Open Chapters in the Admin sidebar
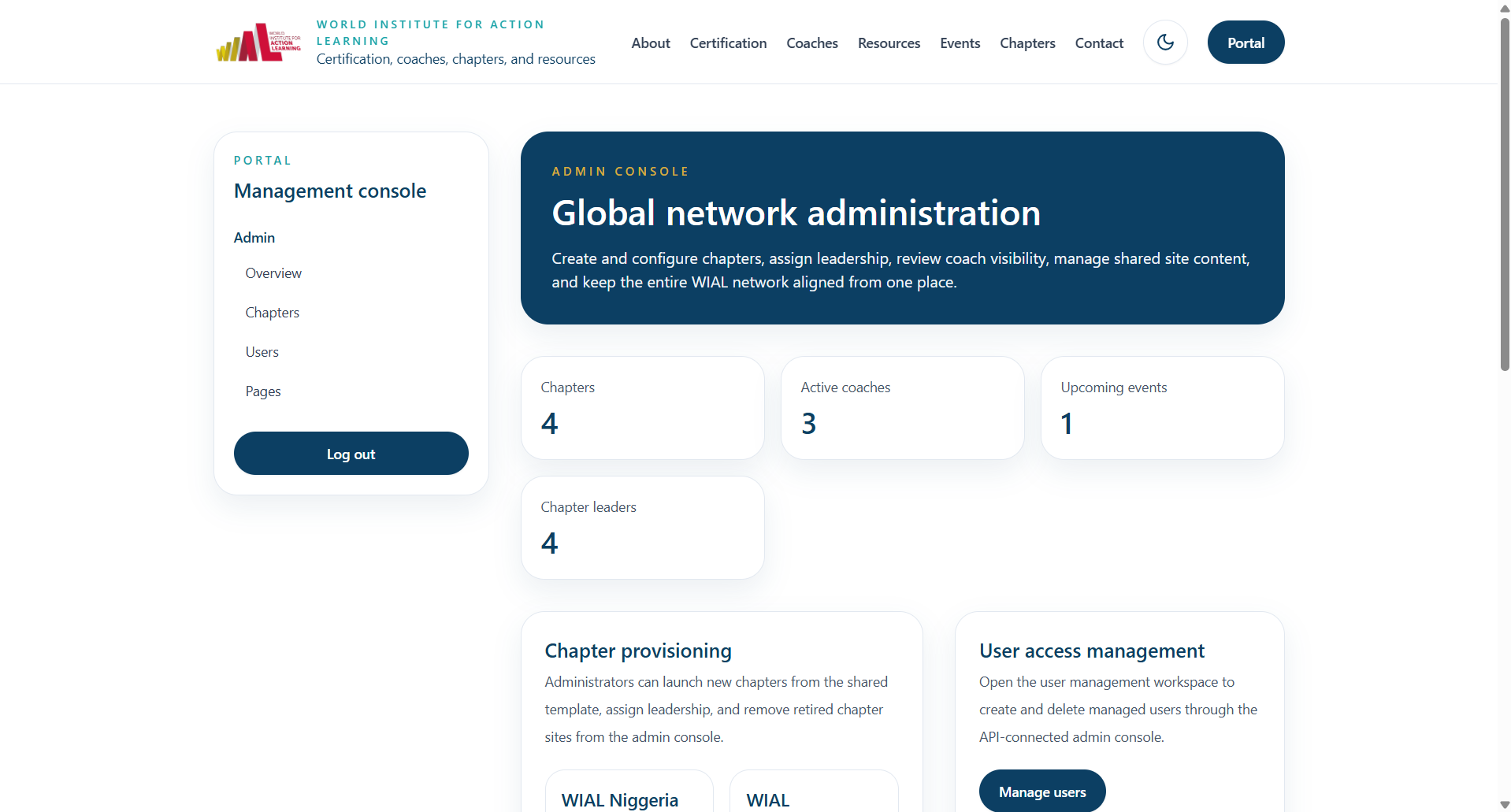This screenshot has height=812, width=1511. (x=273, y=313)
